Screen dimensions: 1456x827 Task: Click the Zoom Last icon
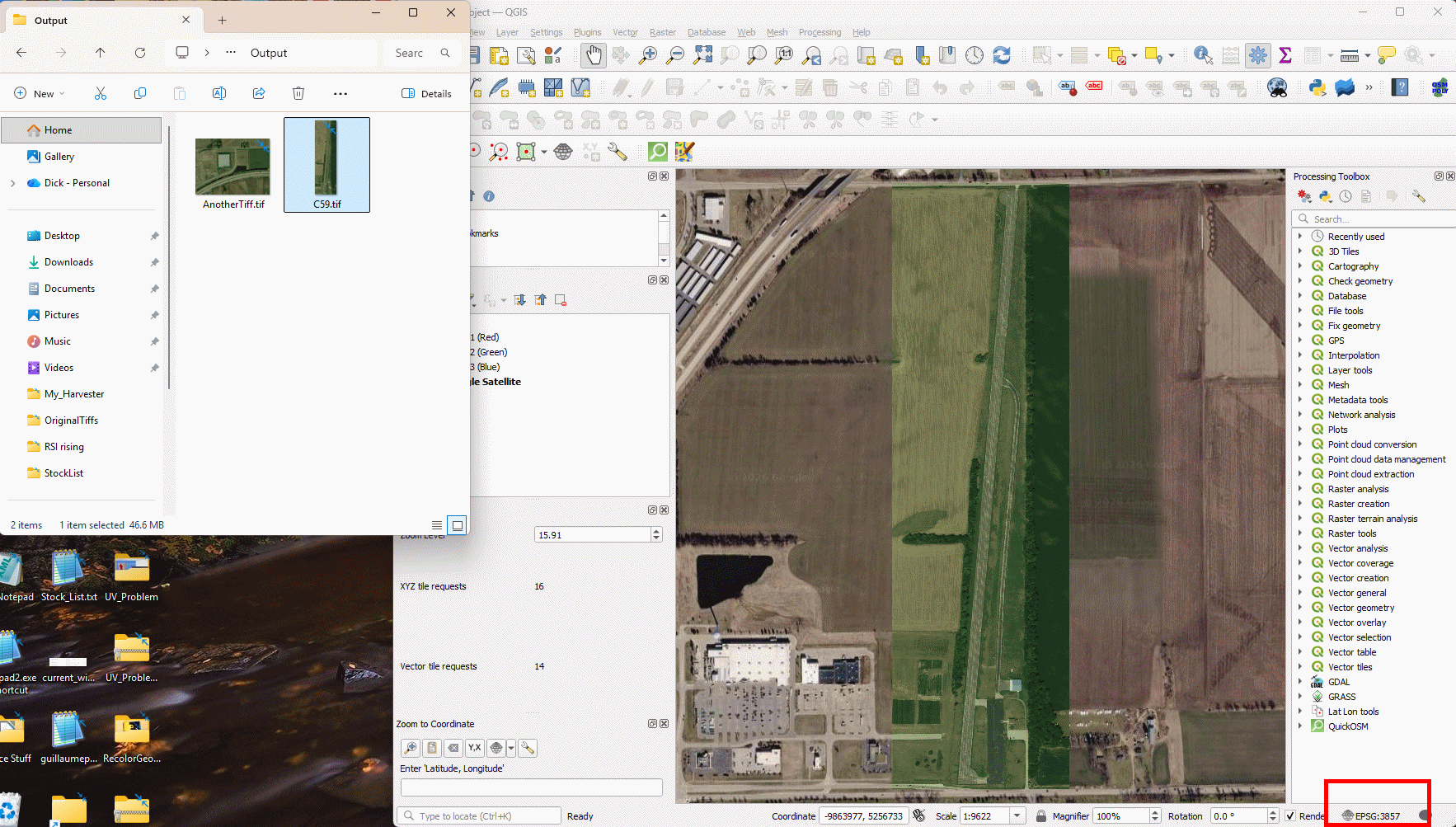click(812, 55)
